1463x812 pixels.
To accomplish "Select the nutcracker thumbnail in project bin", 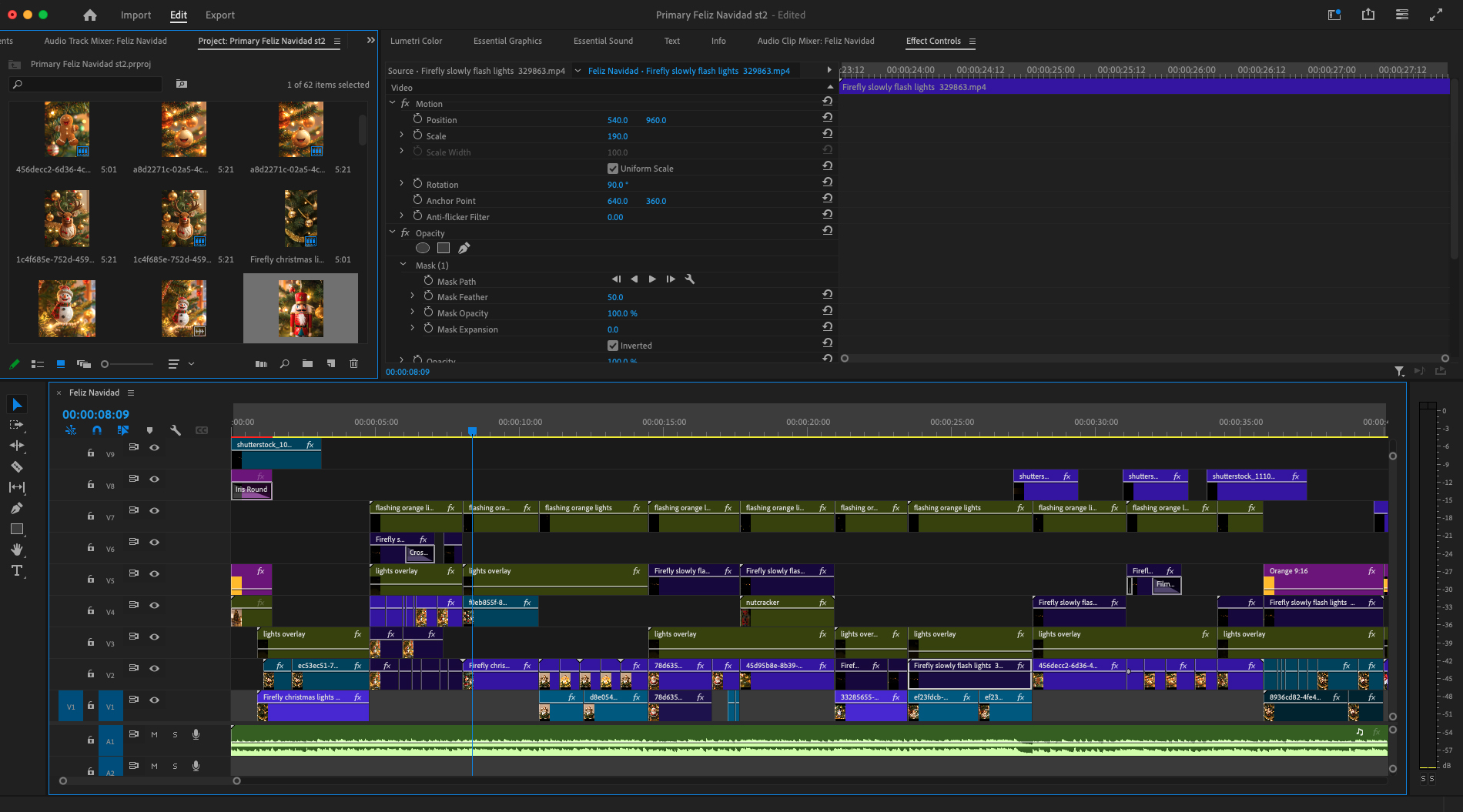I will [x=300, y=308].
